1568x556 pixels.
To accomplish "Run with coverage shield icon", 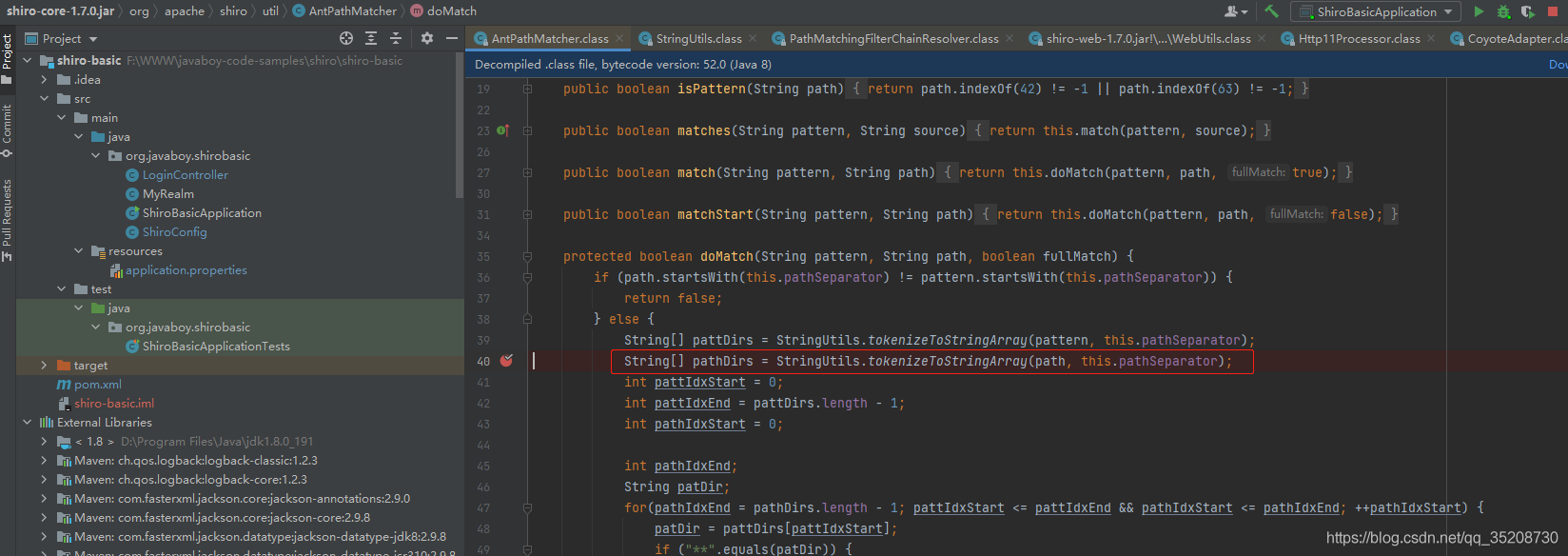I will tap(1528, 11).
